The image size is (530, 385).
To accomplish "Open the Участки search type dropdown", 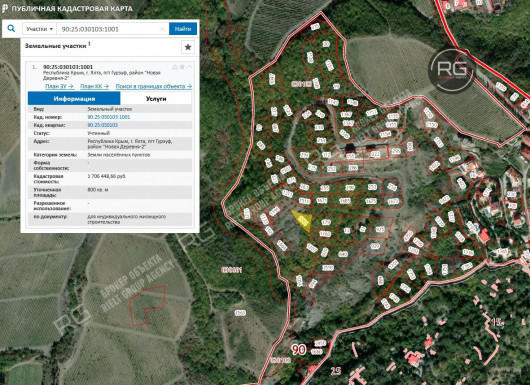I will pos(40,29).
